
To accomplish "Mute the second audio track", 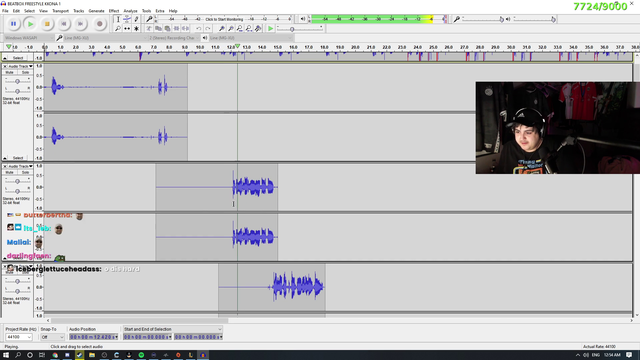I will point(10,172).
